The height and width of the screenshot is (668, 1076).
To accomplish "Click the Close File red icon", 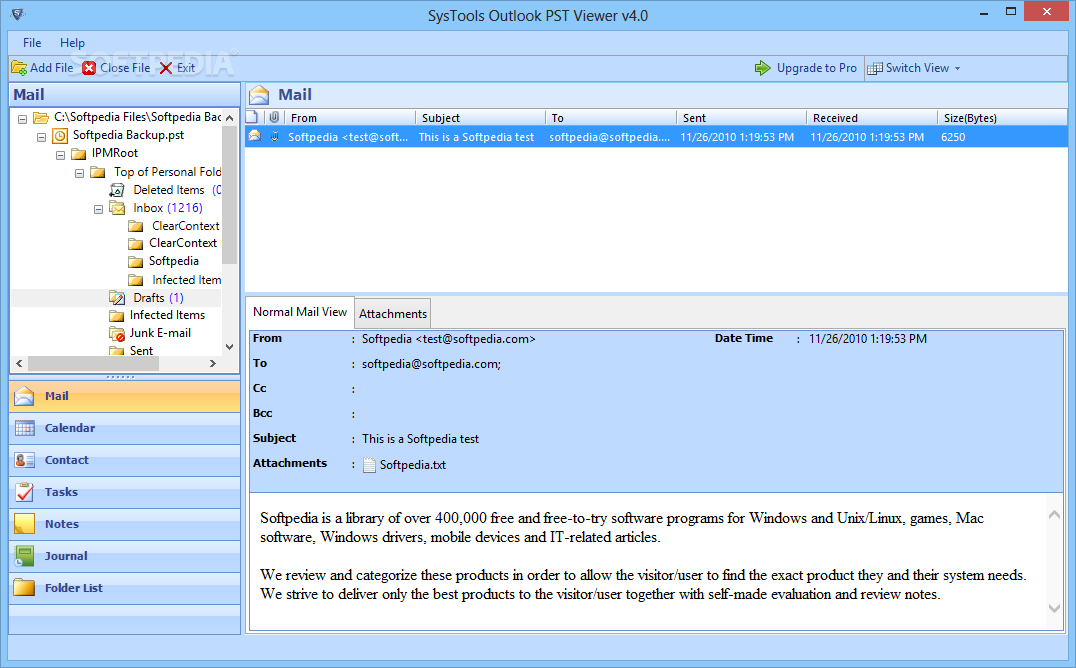I will click(x=90, y=68).
